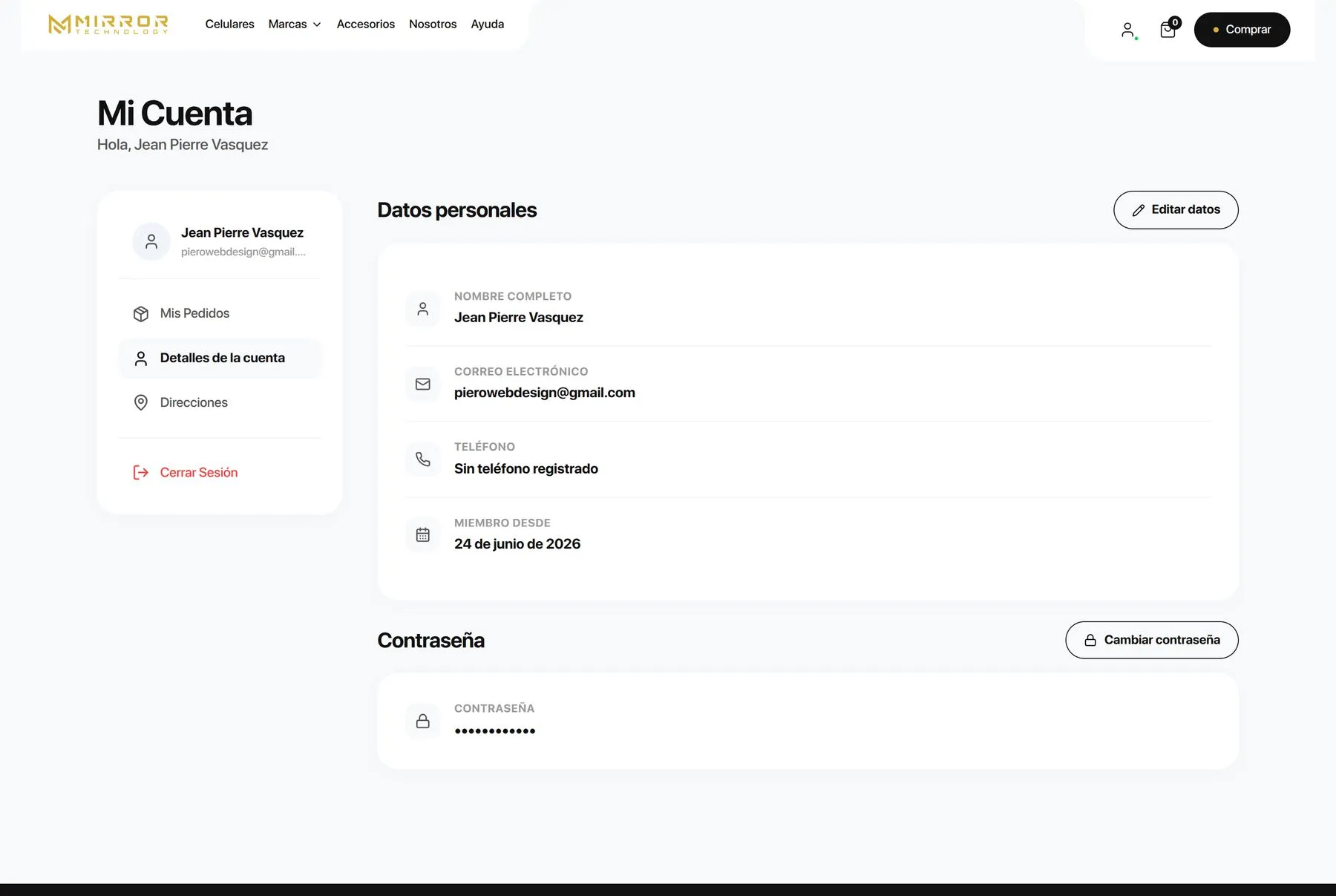Click the 'Sin teléfono registrado' text

(x=526, y=468)
